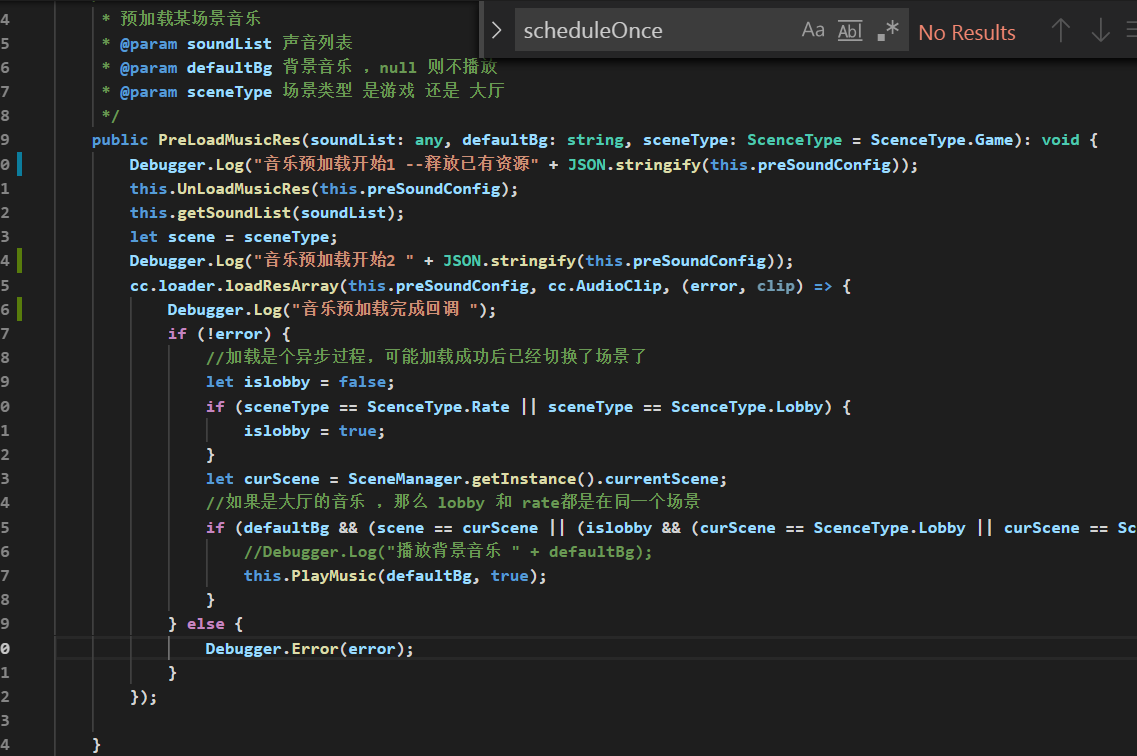This screenshot has width=1137, height=756.
Task: Click "UnLoadMusicRes" method call
Action: point(244,189)
